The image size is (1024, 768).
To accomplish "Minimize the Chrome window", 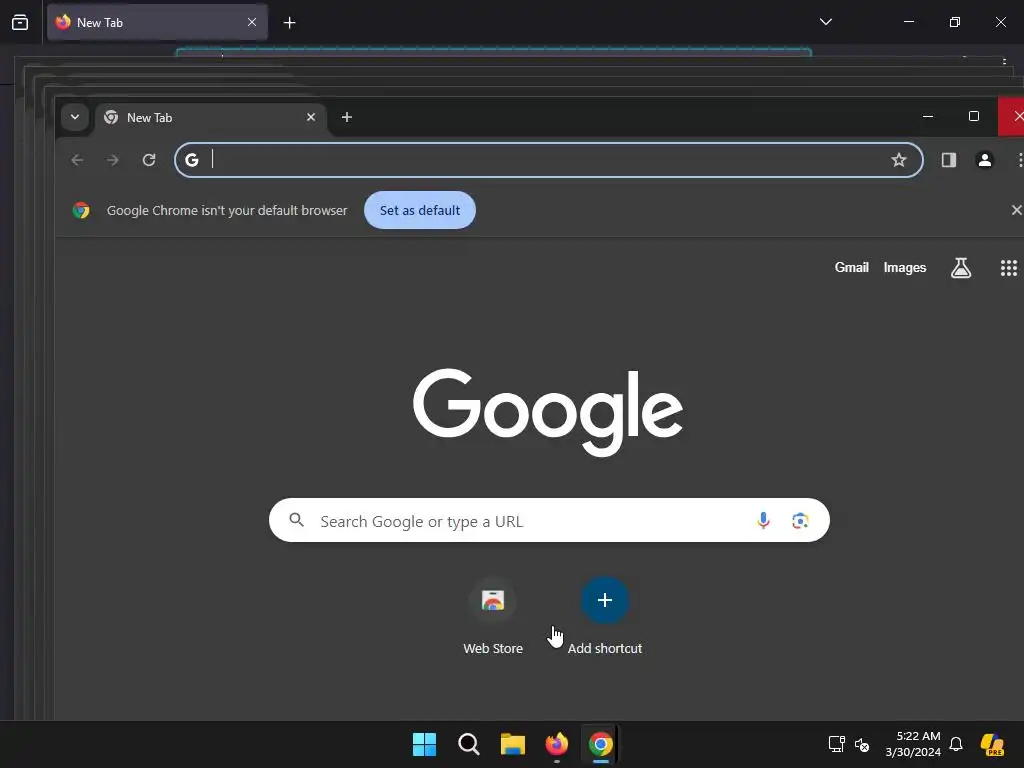I will (x=928, y=116).
